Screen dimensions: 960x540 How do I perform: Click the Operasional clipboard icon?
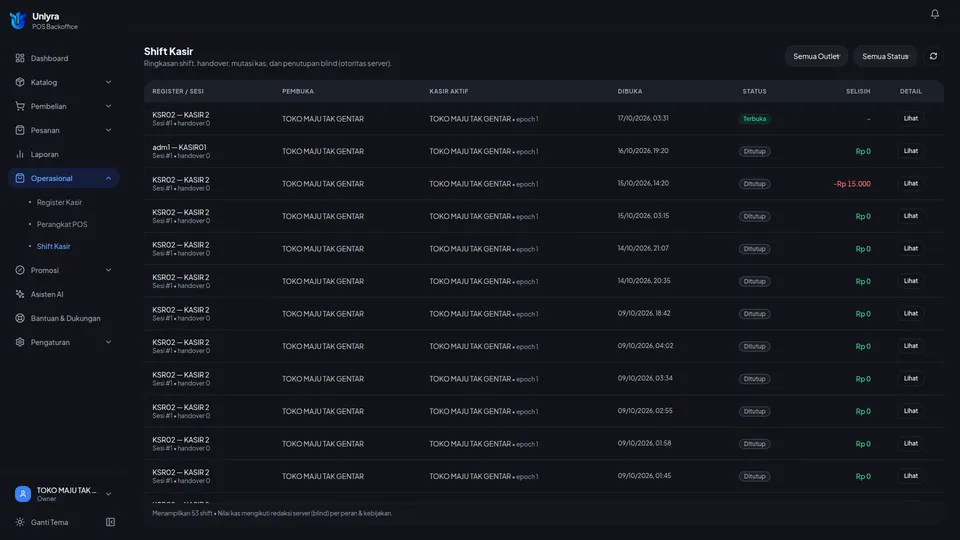point(20,178)
